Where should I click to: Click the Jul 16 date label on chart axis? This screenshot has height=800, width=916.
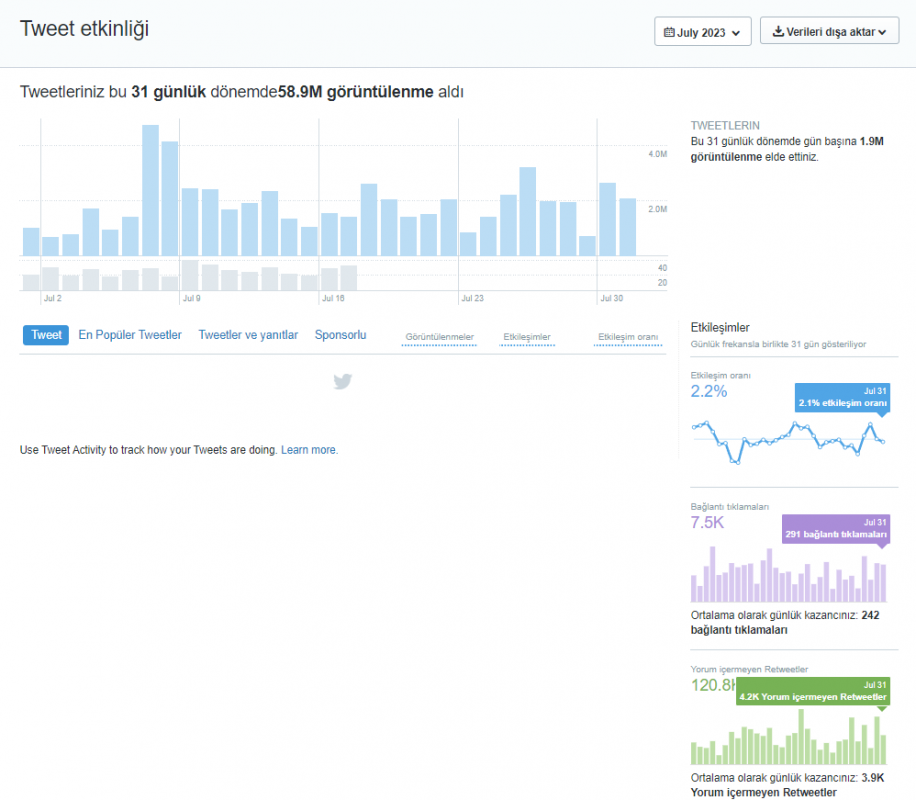[x=334, y=298]
